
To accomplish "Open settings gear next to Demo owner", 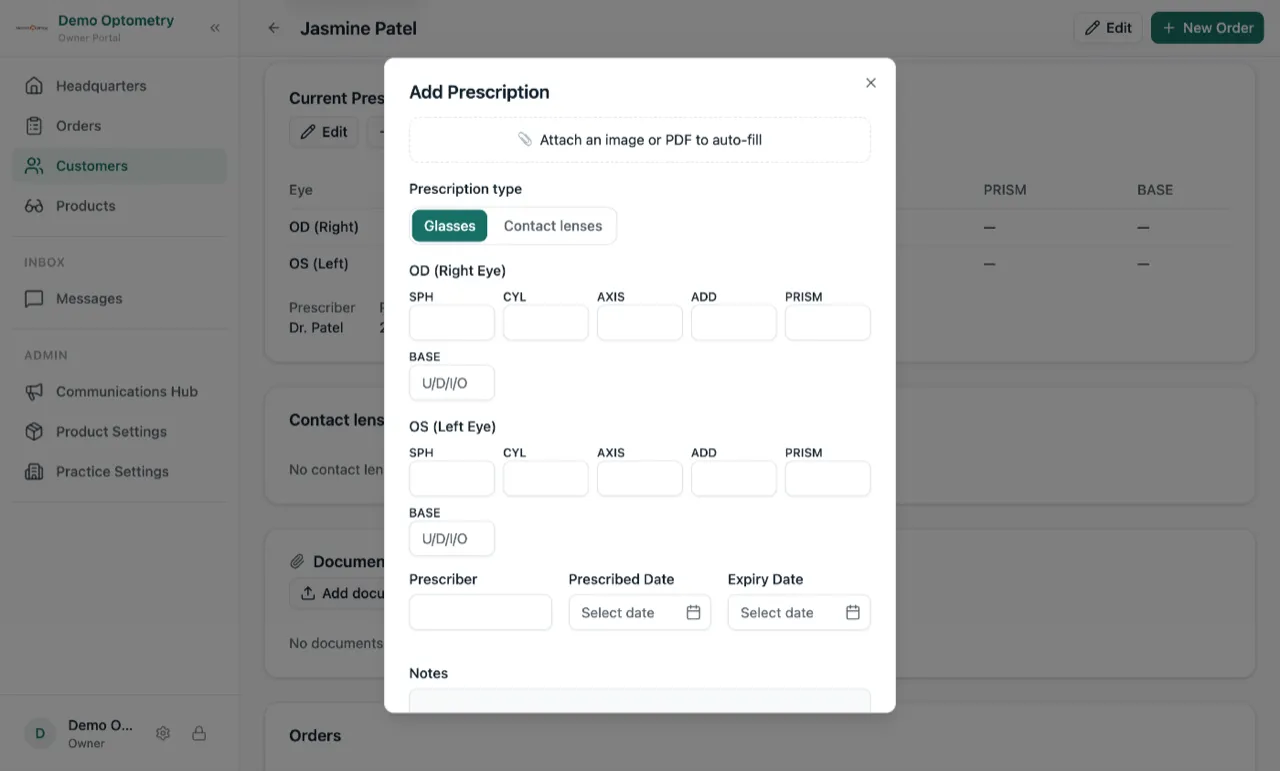I will click(x=163, y=733).
